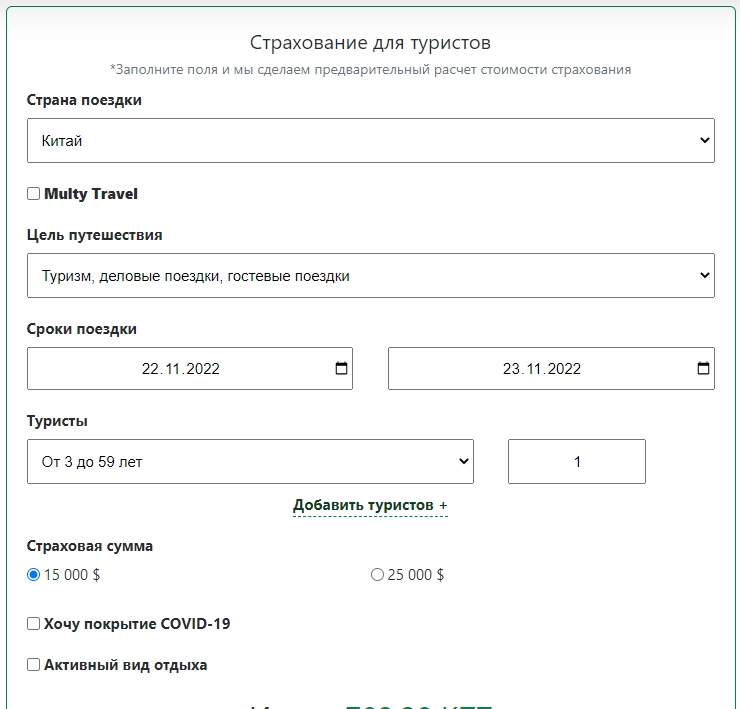740x709 pixels.
Task: Select year 2022 in the start date field
Action: [203, 369]
